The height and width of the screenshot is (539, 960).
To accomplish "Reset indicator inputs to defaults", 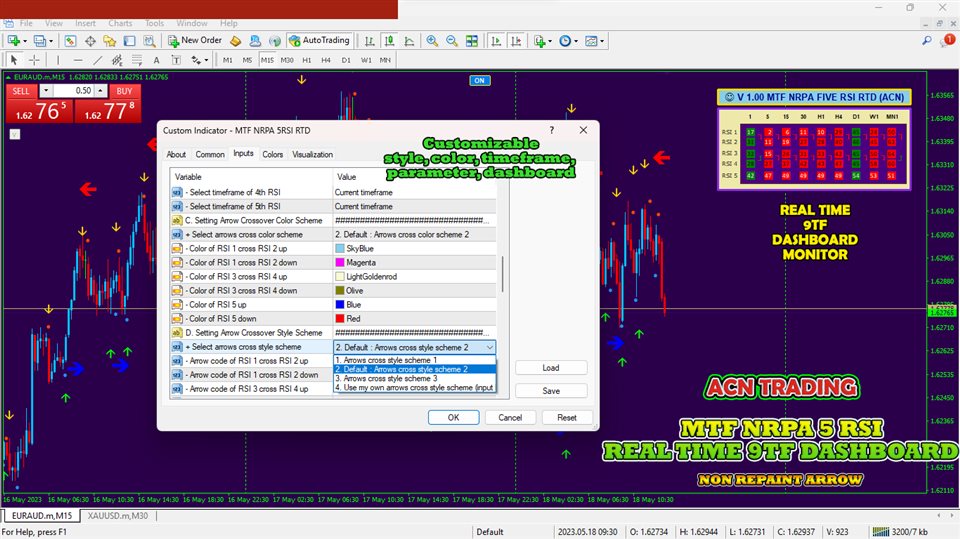I will tap(567, 418).
